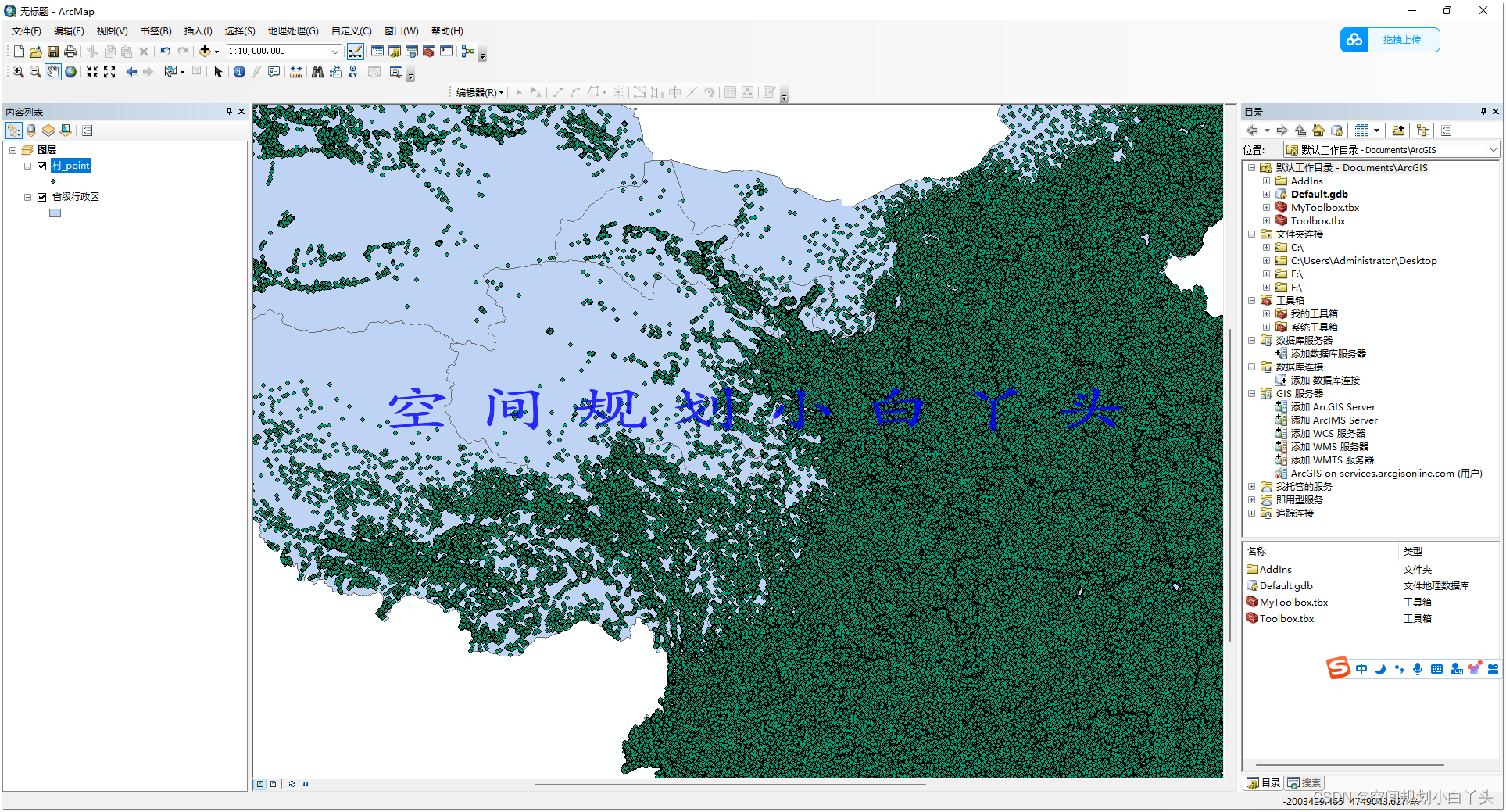Switch to layout view button
1506x812 pixels.
[273, 784]
